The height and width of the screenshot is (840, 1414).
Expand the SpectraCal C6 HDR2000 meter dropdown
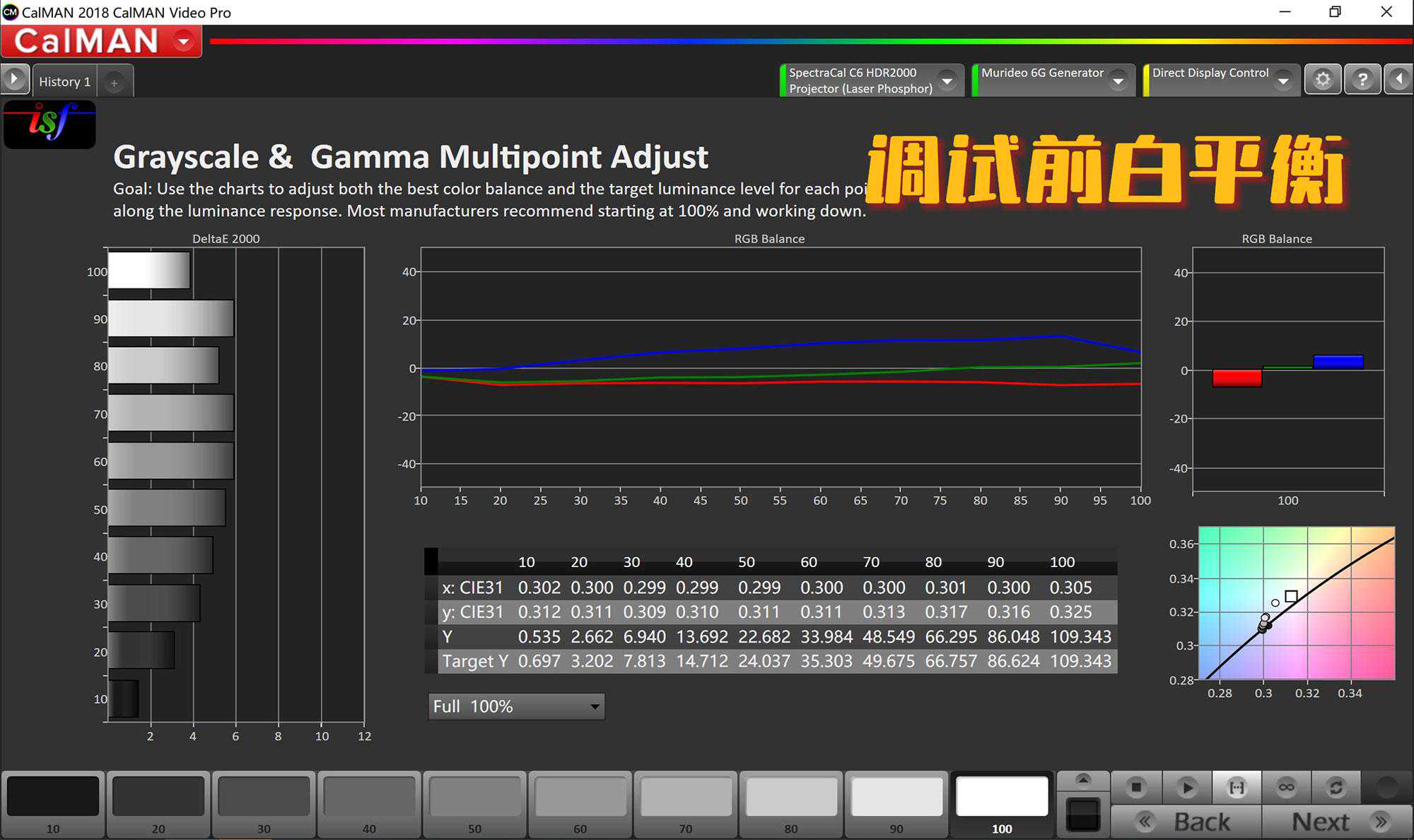click(947, 81)
